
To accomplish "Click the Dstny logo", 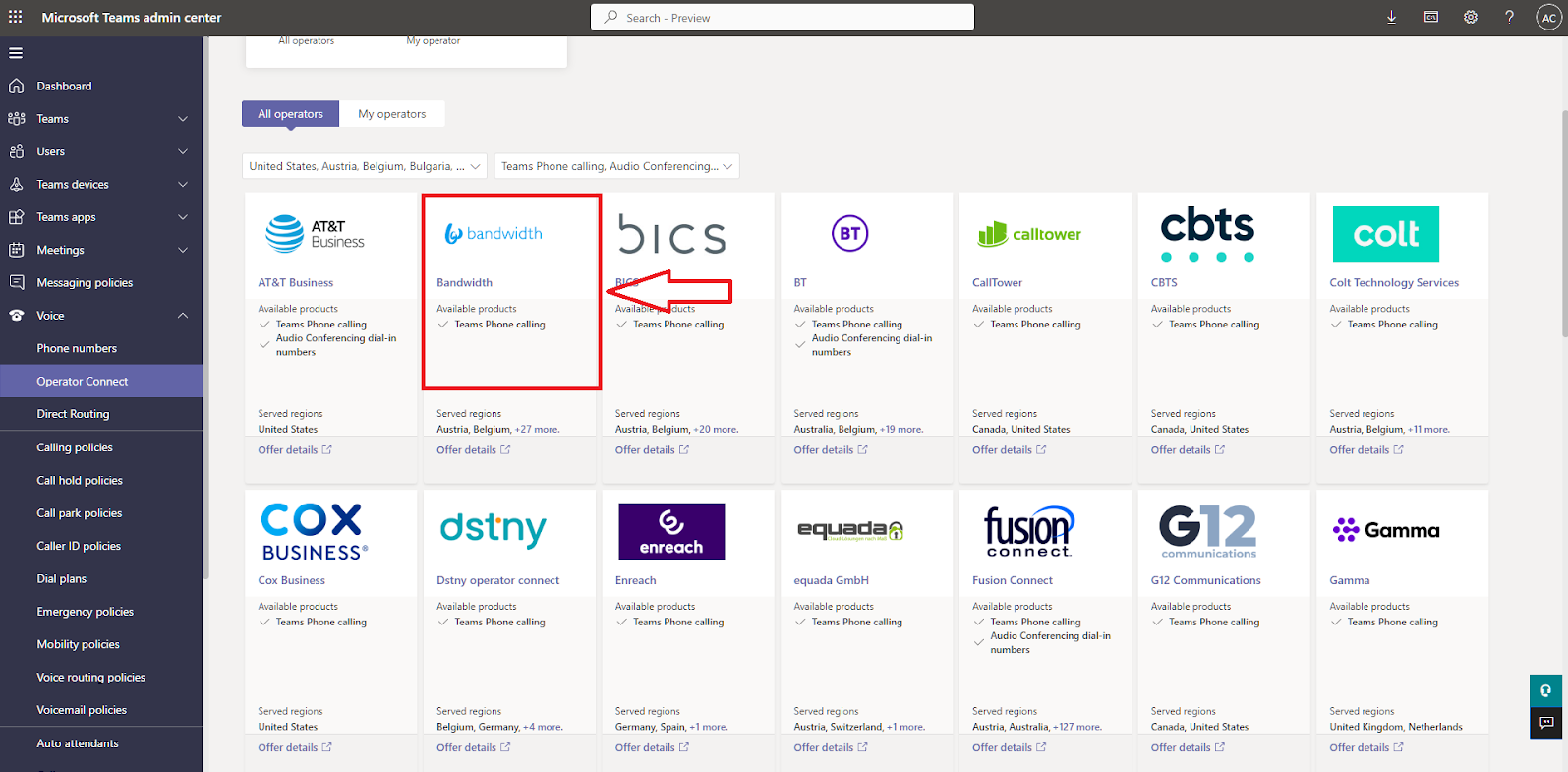I will (493, 529).
